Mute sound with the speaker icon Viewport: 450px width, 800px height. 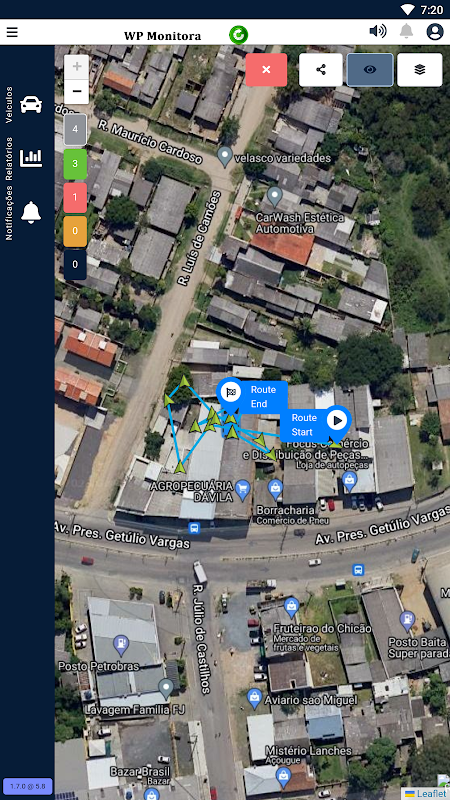click(x=378, y=32)
